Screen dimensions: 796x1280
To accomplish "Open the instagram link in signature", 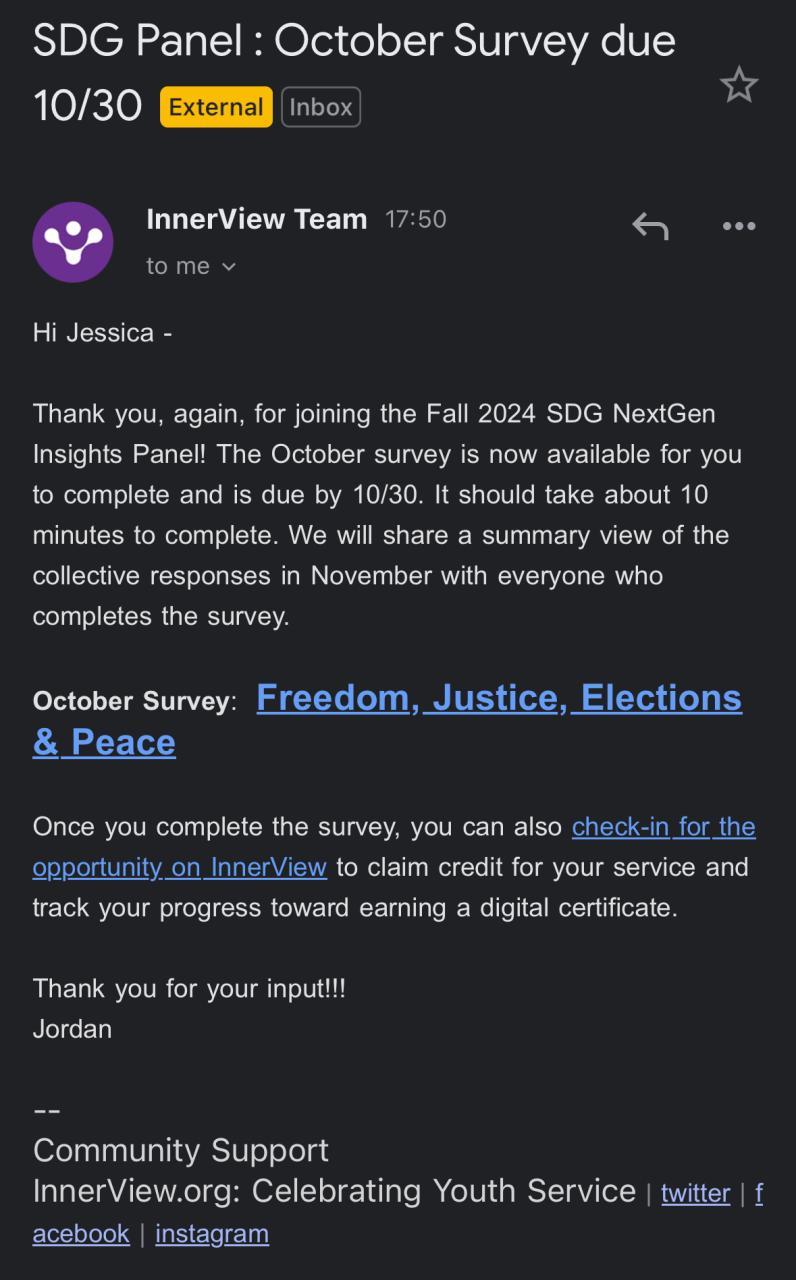I will tap(212, 1233).
